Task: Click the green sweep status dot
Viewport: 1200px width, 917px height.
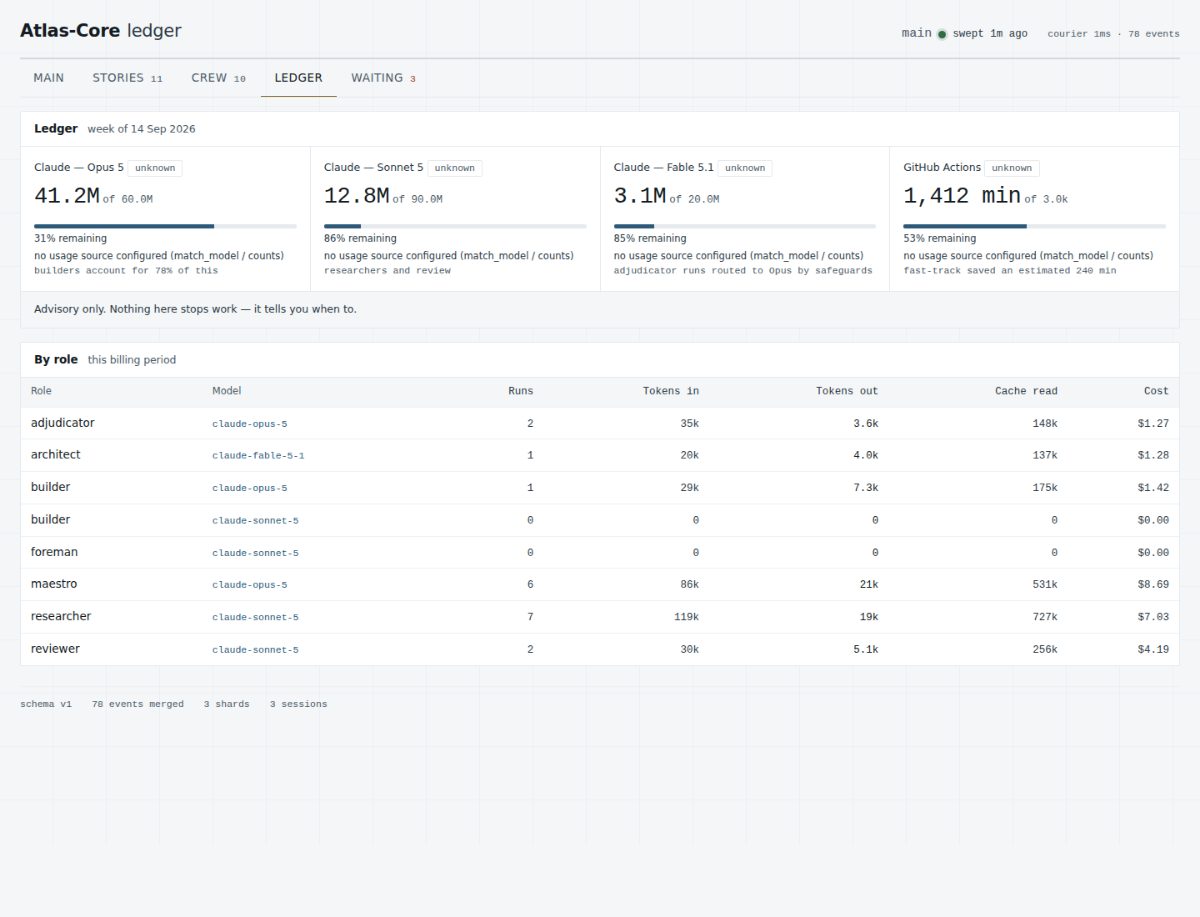Action: tap(942, 34)
